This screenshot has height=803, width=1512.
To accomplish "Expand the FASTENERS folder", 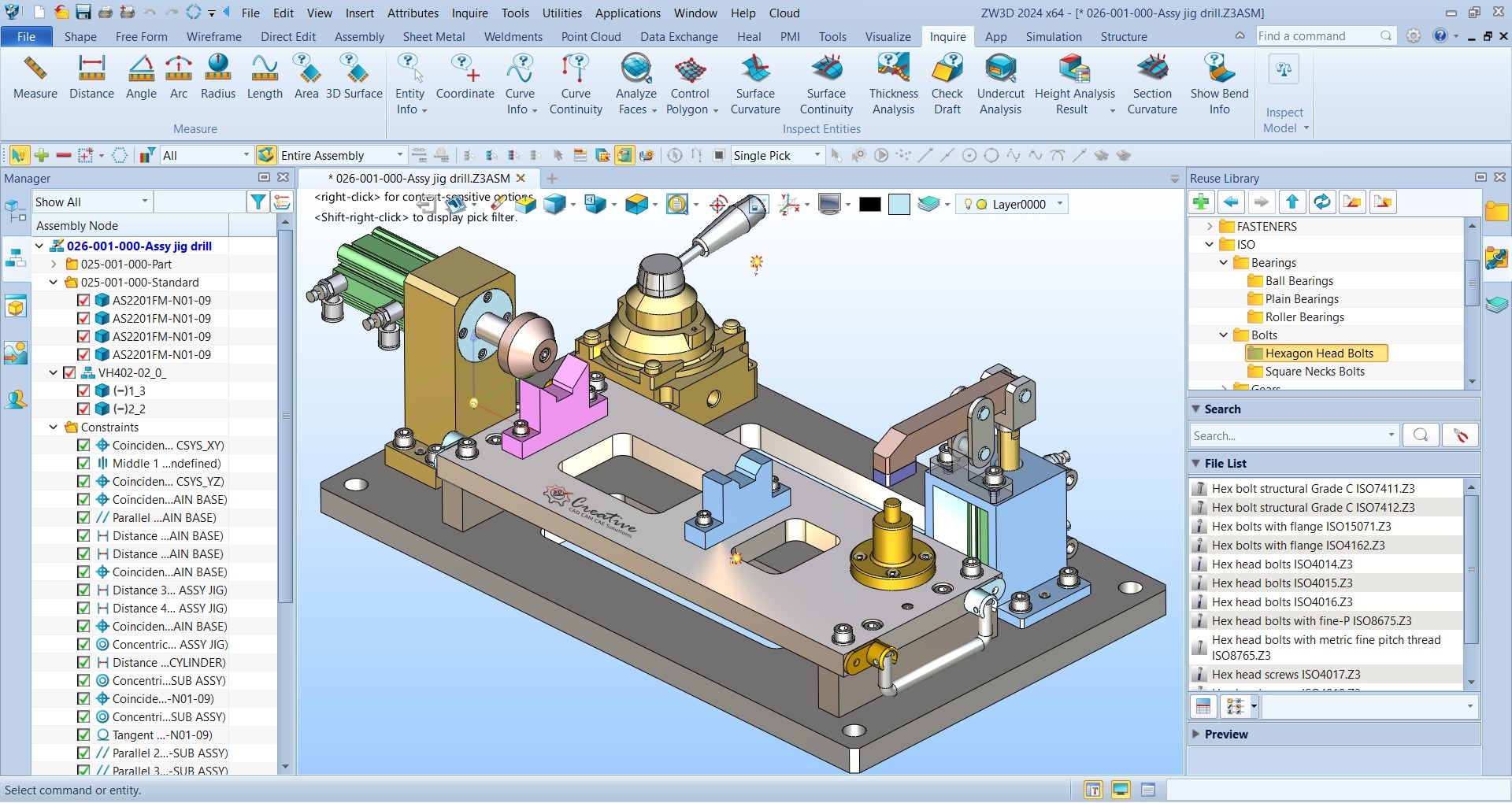I will point(1210,226).
